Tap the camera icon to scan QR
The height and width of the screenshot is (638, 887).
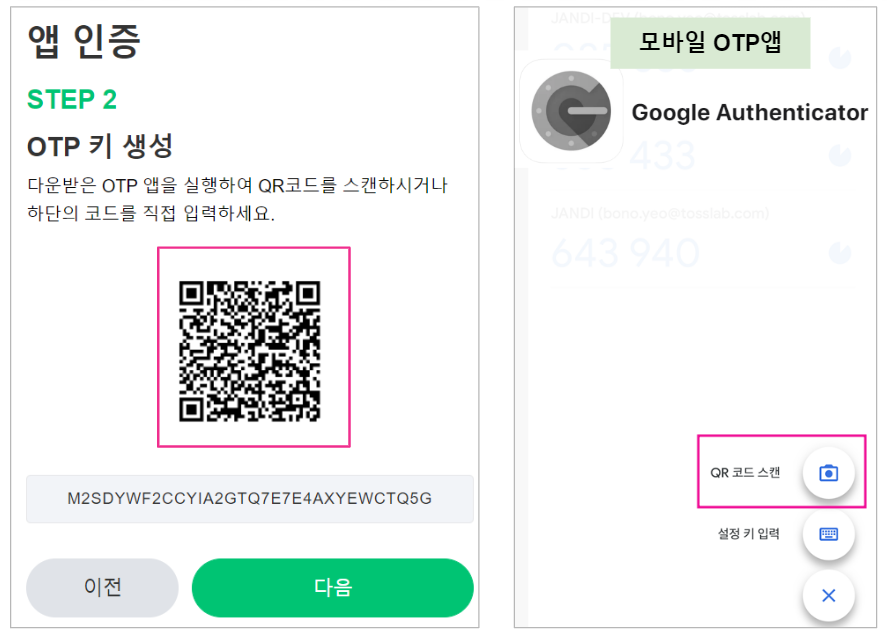pos(828,473)
